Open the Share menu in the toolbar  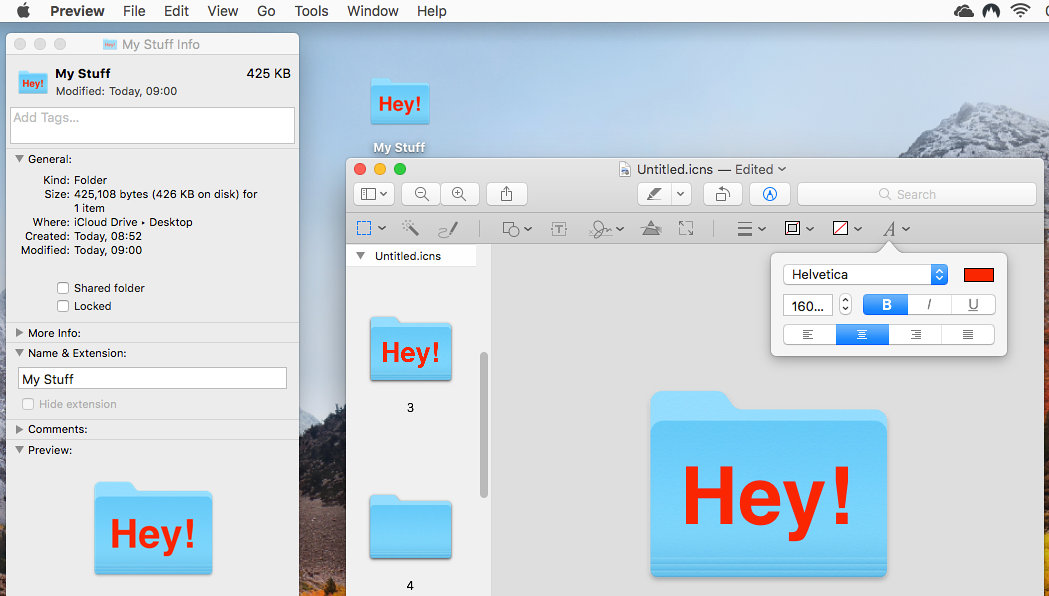pyautogui.click(x=506, y=193)
